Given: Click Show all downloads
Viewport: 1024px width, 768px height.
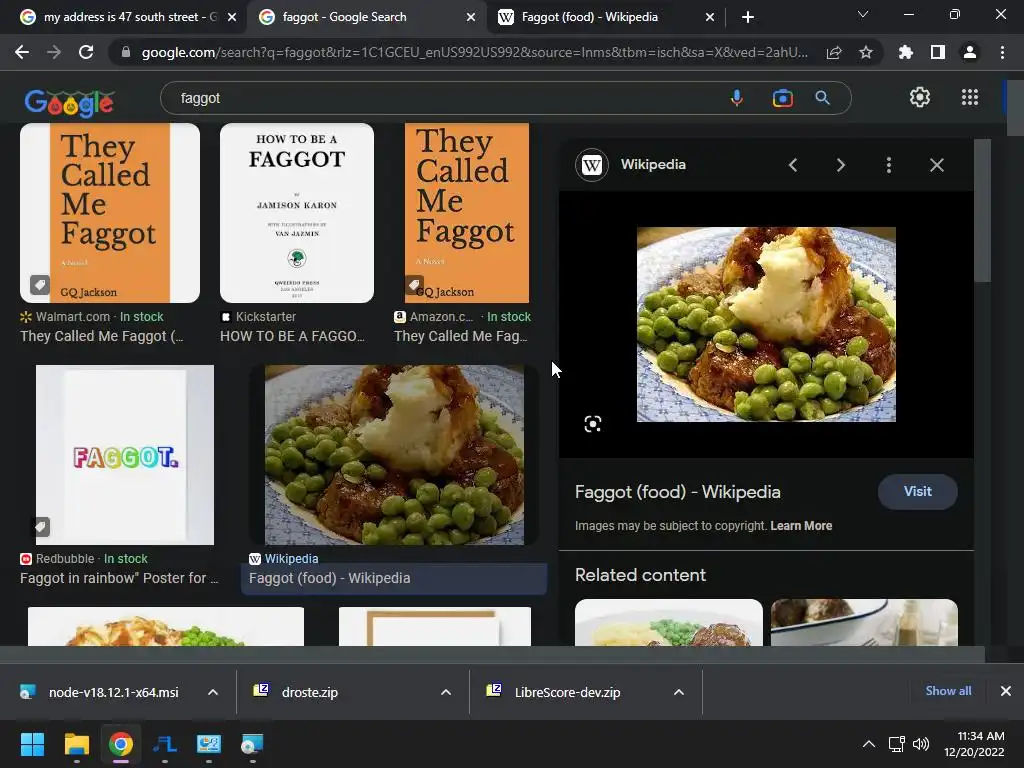Looking at the screenshot, I should coord(948,691).
